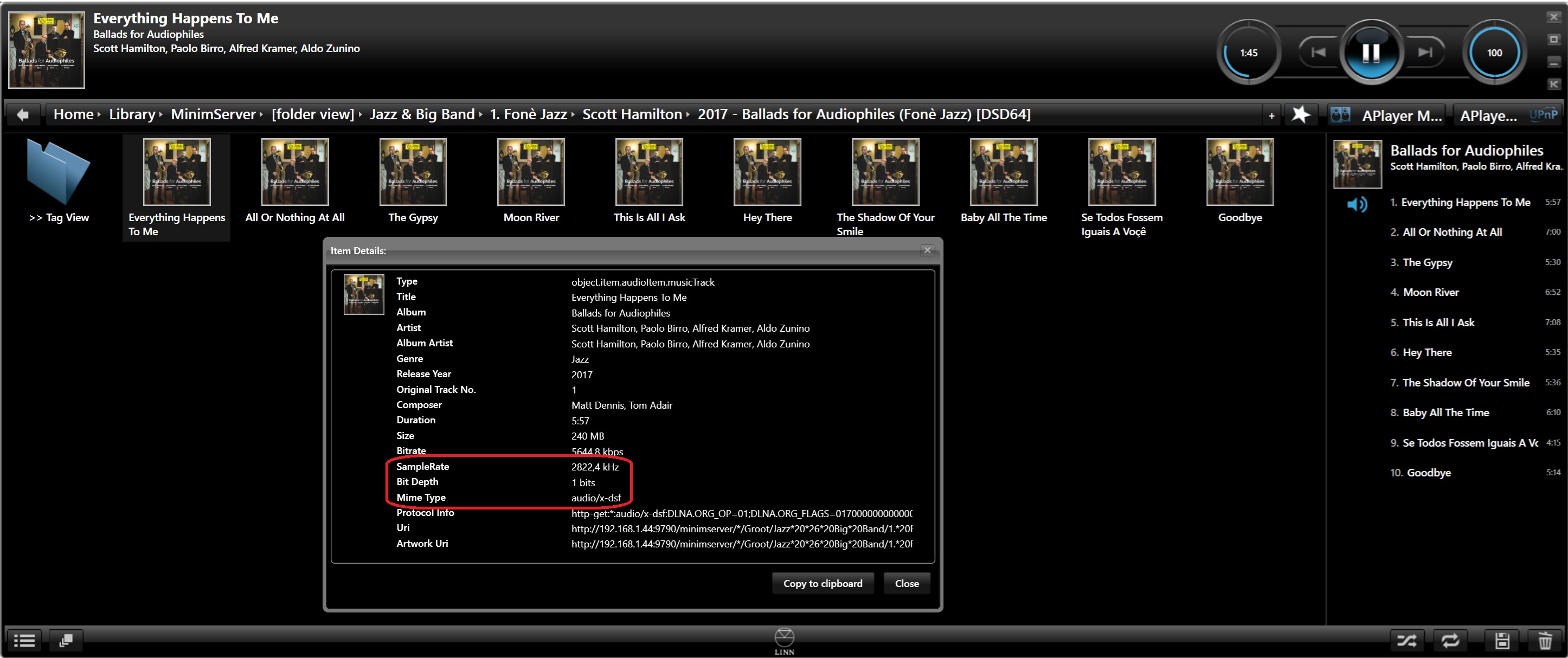Screen dimensions: 1568x658
Task: Click the back arrow in breadcrumb bar
Action: point(23,114)
